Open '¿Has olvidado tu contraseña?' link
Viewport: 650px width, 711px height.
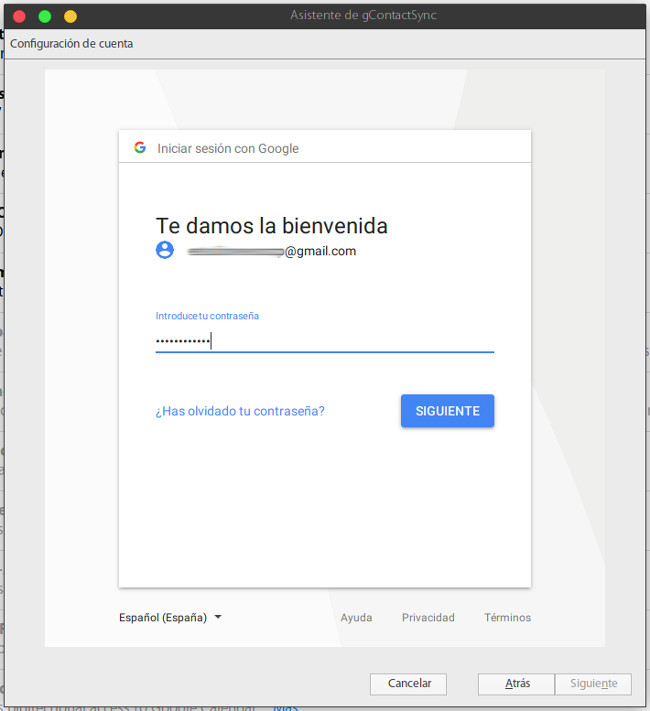coord(240,411)
